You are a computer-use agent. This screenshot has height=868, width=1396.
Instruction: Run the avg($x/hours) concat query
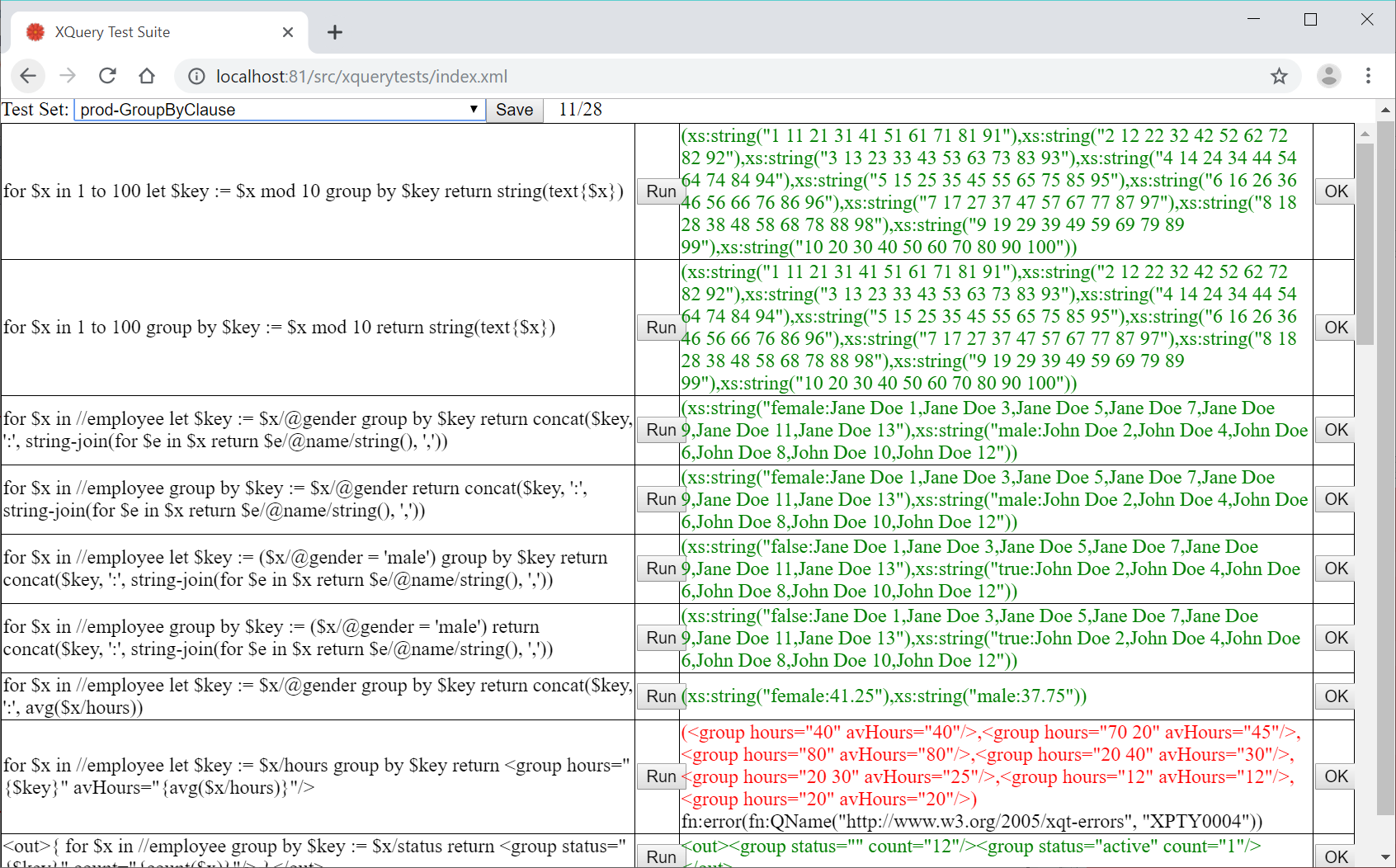point(660,696)
